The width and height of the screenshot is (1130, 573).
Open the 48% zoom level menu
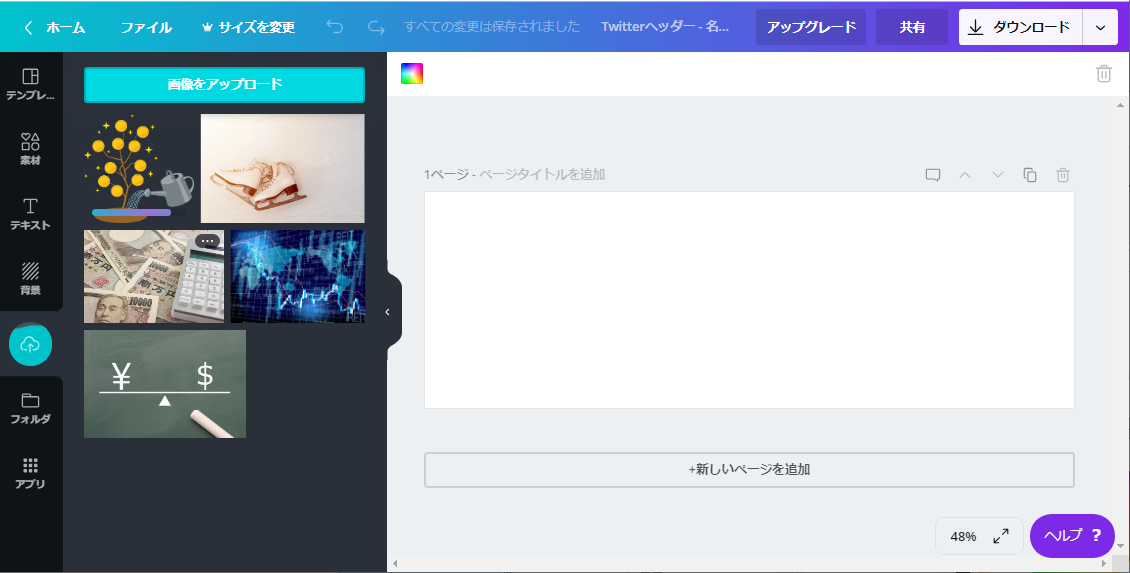963,536
